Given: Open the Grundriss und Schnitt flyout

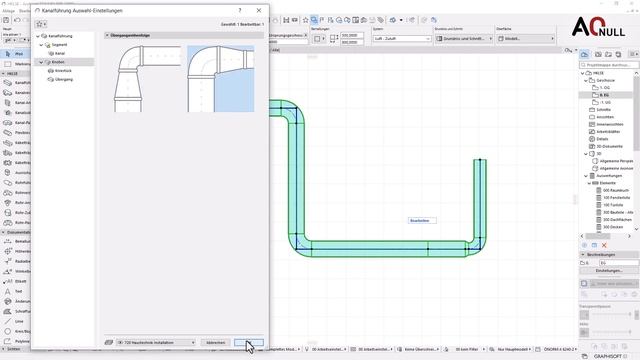Looking at the screenshot, I should tap(464, 38).
